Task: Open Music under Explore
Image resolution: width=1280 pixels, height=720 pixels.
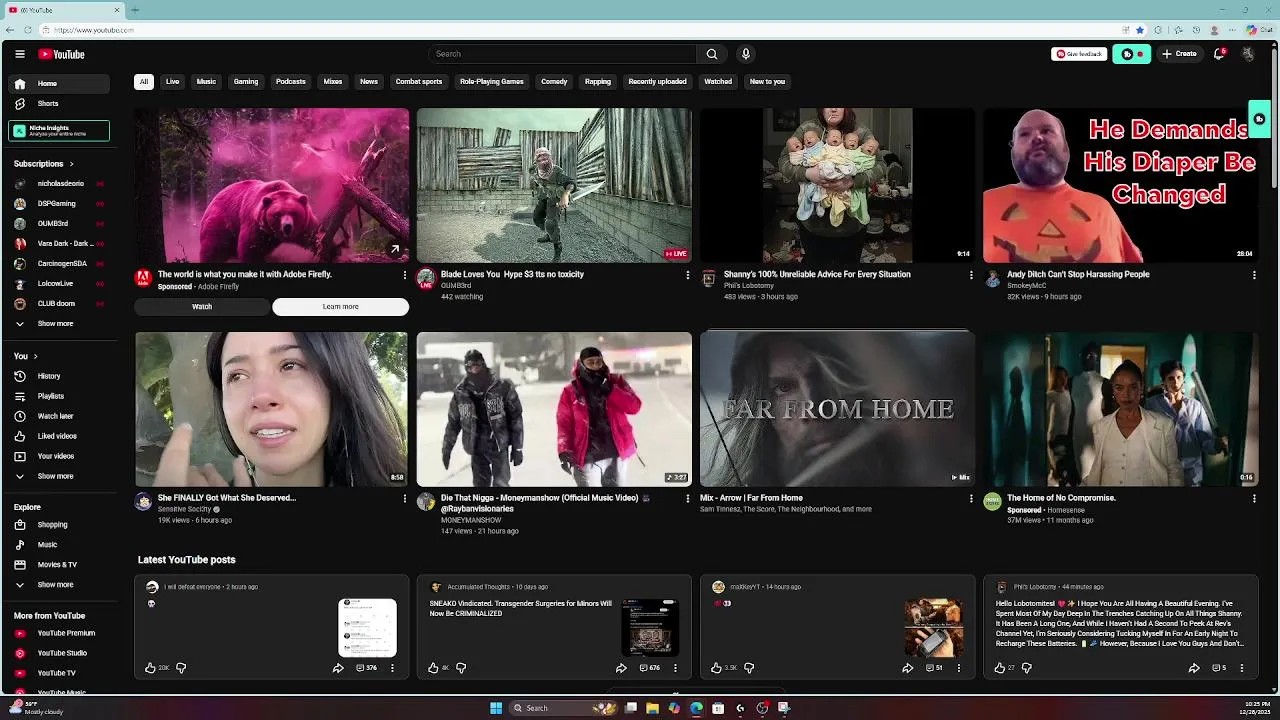Action: point(60,544)
